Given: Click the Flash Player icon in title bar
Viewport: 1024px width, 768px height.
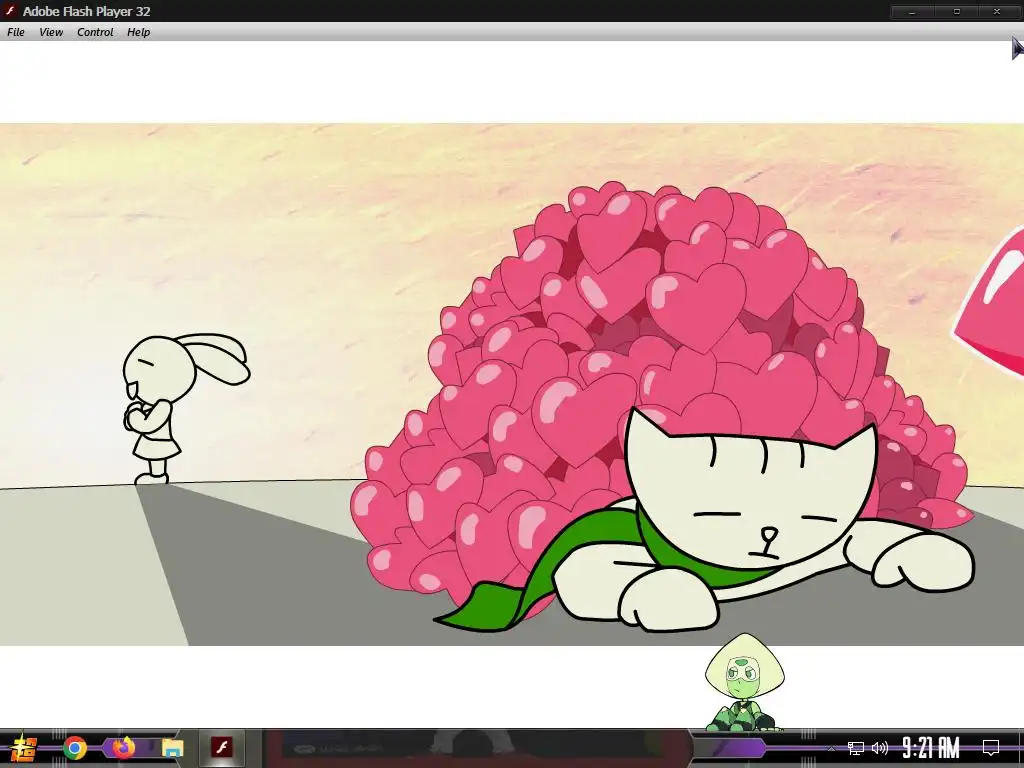Looking at the screenshot, I should coord(10,10).
